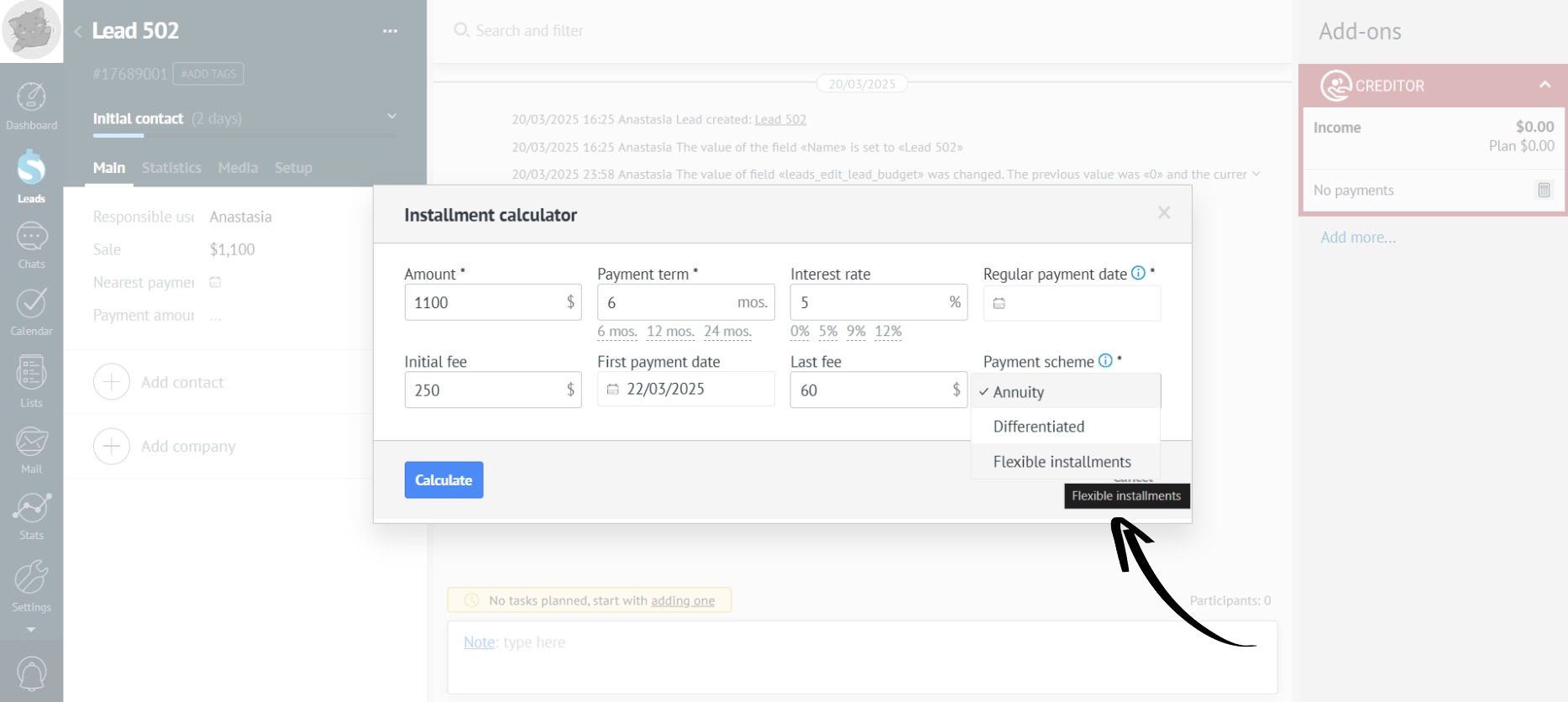This screenshot has height=702, width=1568.
Task: Close the Installment calculator dialog
Action: (x=1163, y=213)
